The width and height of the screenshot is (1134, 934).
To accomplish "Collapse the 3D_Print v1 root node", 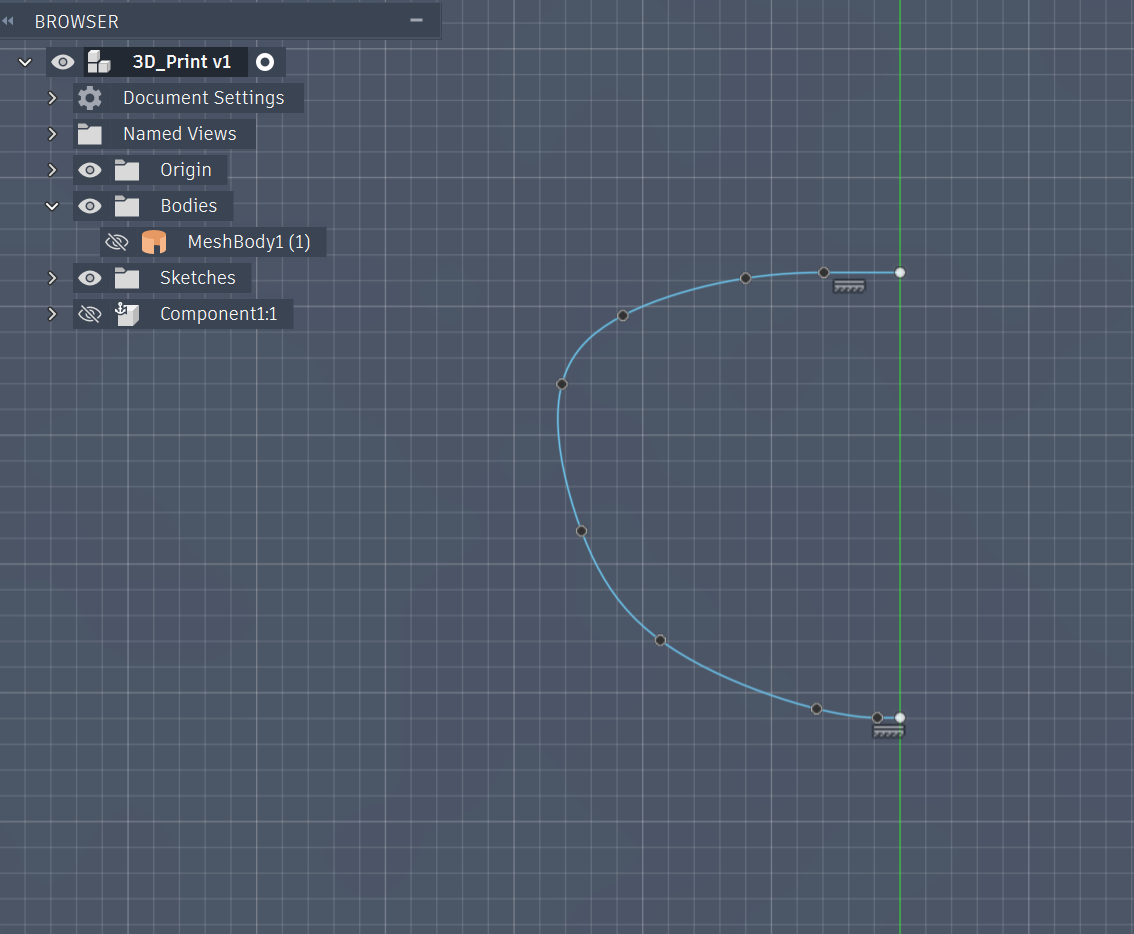I will tap(25, 62).
